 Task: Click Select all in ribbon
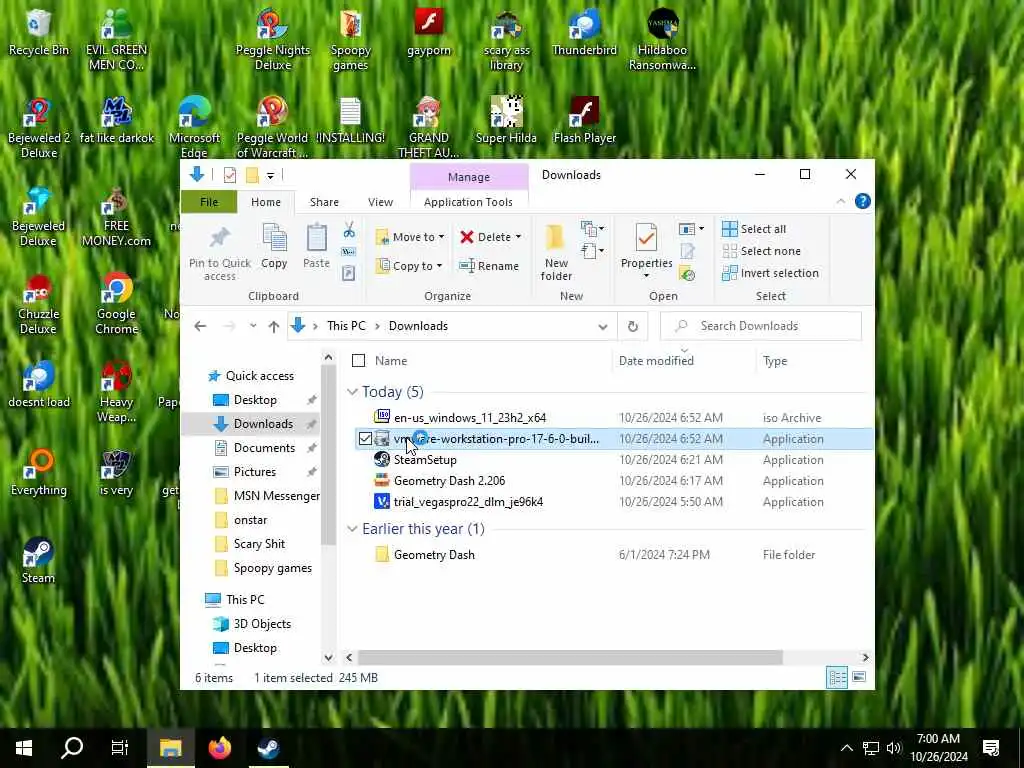[754, 229]
